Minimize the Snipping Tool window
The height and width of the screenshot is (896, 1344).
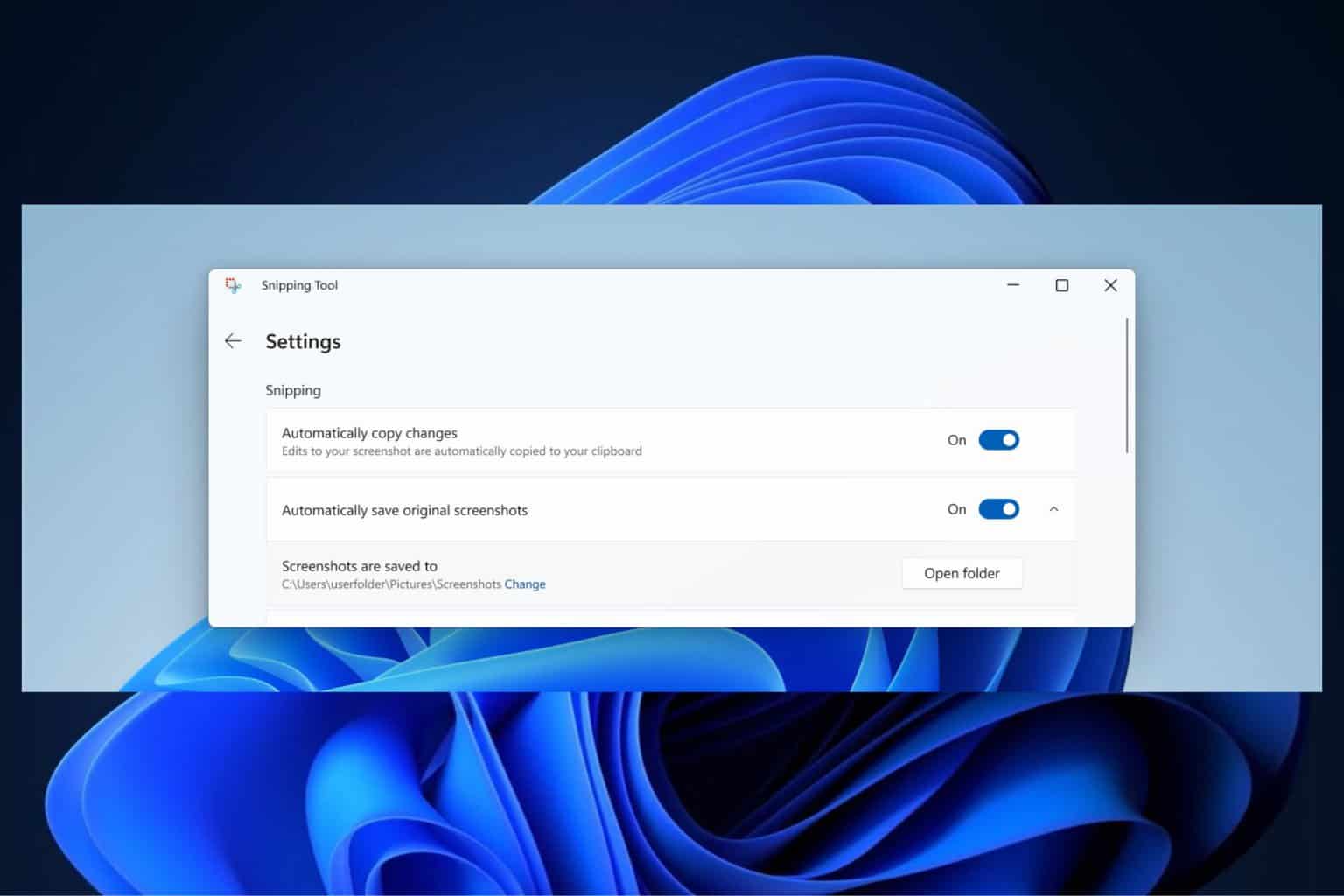1013,285
